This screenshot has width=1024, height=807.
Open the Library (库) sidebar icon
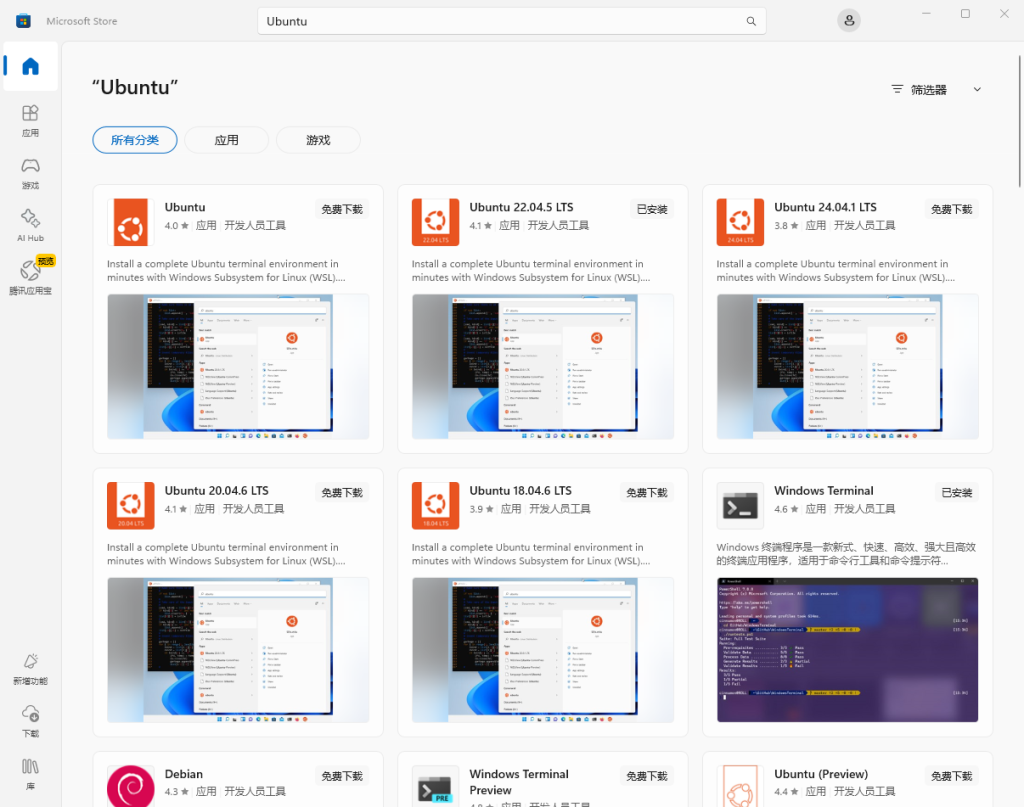coord(30,775)
